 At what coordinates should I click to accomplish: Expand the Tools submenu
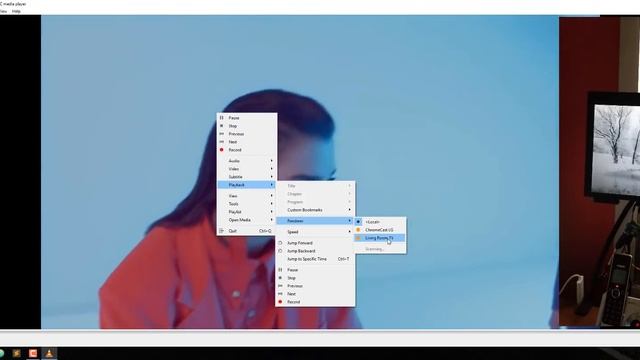pos(247,204)
